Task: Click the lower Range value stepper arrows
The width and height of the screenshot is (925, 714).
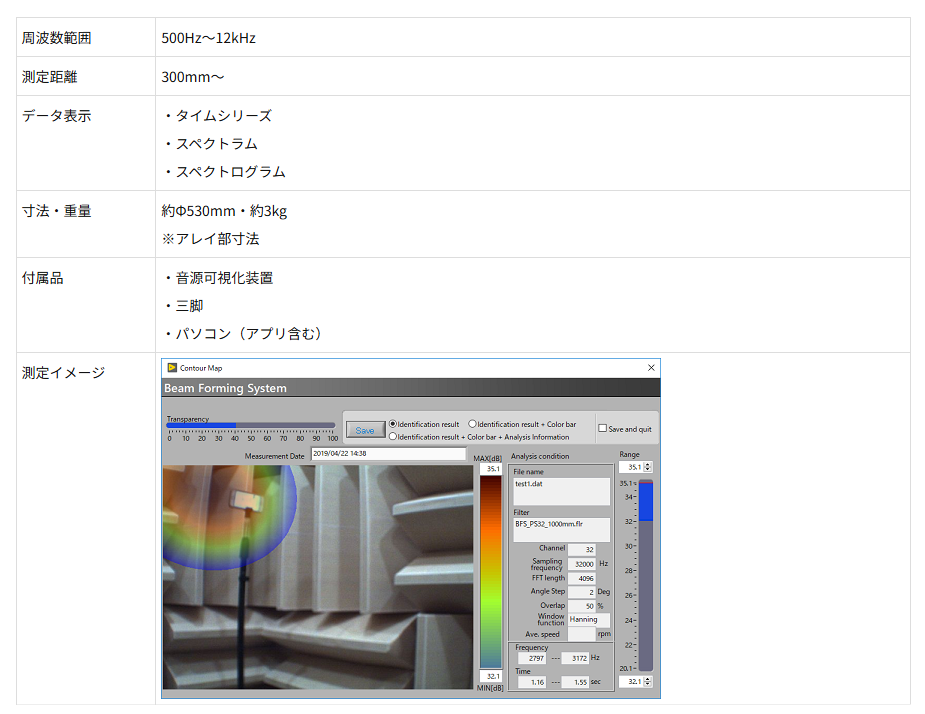Action: [x=649, y=681]
